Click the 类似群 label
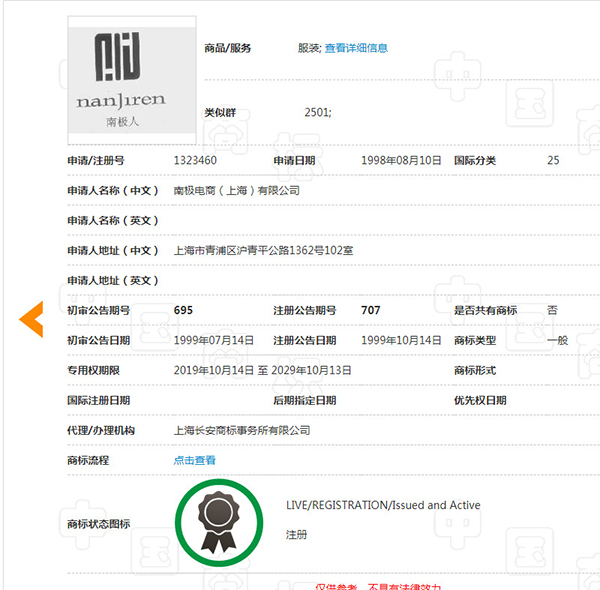This screenshot has width=600, height=590. pyautogui.click(x=220, y=113)
